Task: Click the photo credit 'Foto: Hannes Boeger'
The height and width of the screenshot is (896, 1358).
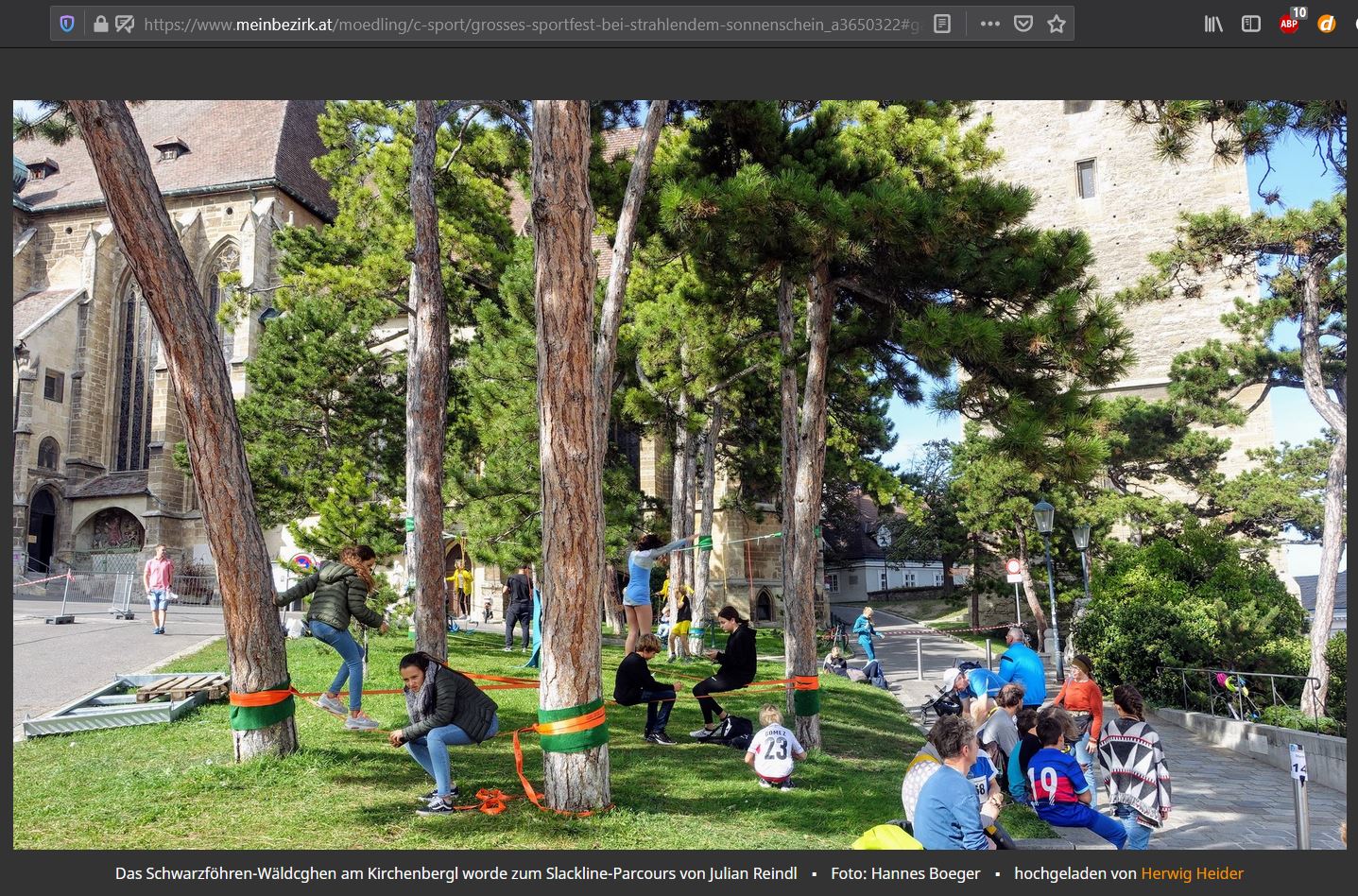Action: (x=905, y=873)
